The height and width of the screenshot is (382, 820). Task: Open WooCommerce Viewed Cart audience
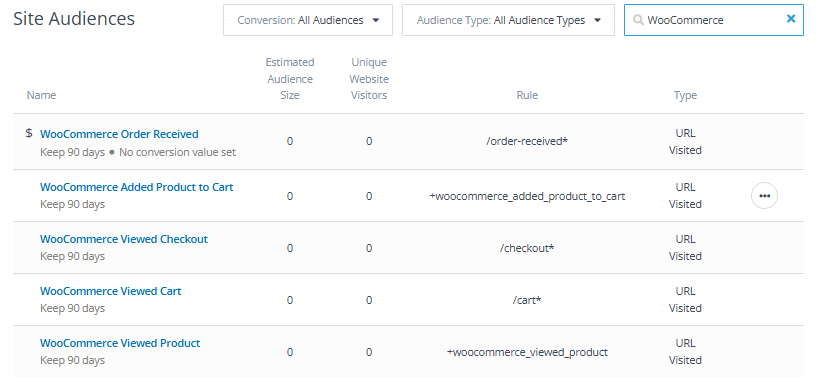point(110,291)
